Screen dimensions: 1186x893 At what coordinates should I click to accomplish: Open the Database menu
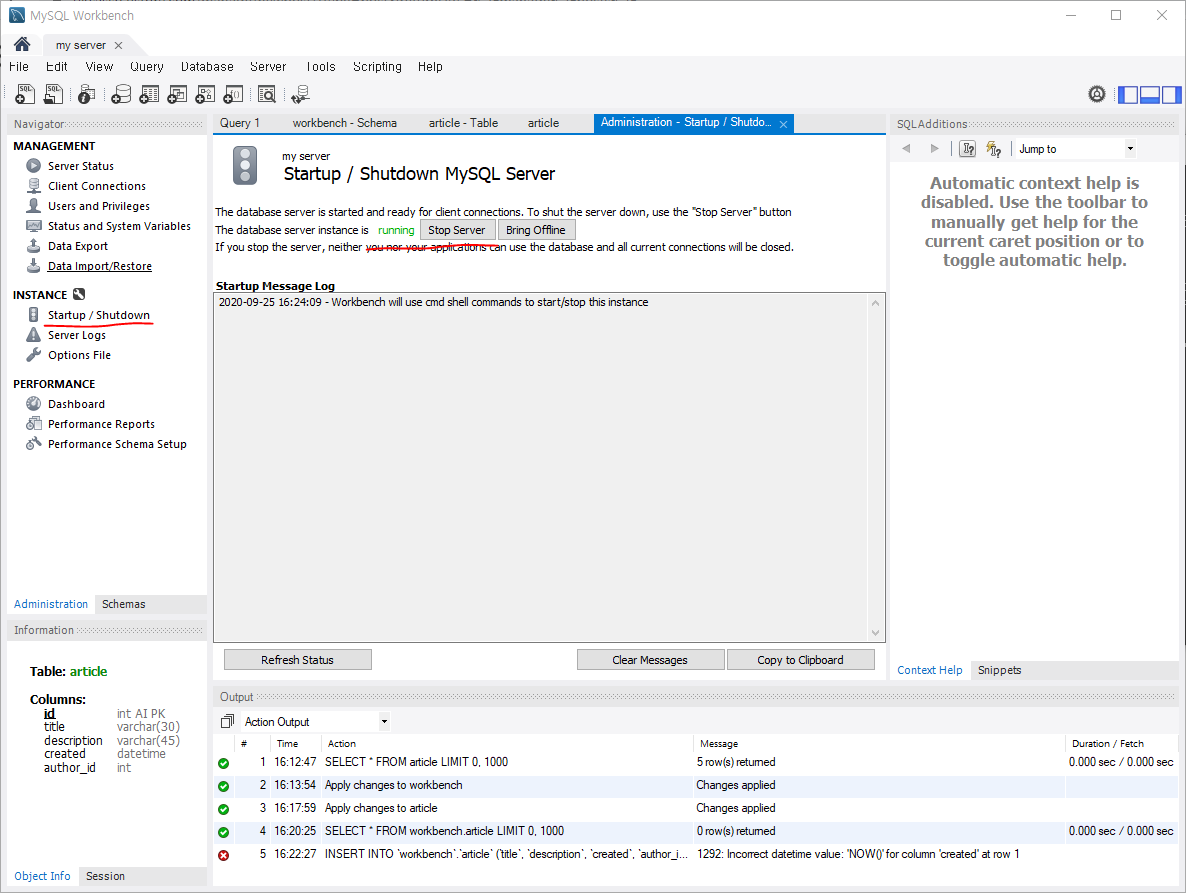(207, 67)
